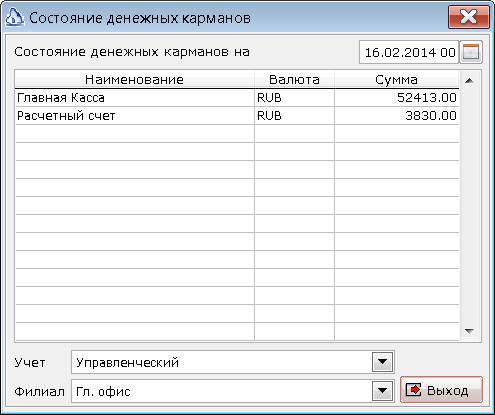The height and width of the screenshot is (415, 495).
Task: Open the calendar date picker icon
Action: [x=471, y=52]
